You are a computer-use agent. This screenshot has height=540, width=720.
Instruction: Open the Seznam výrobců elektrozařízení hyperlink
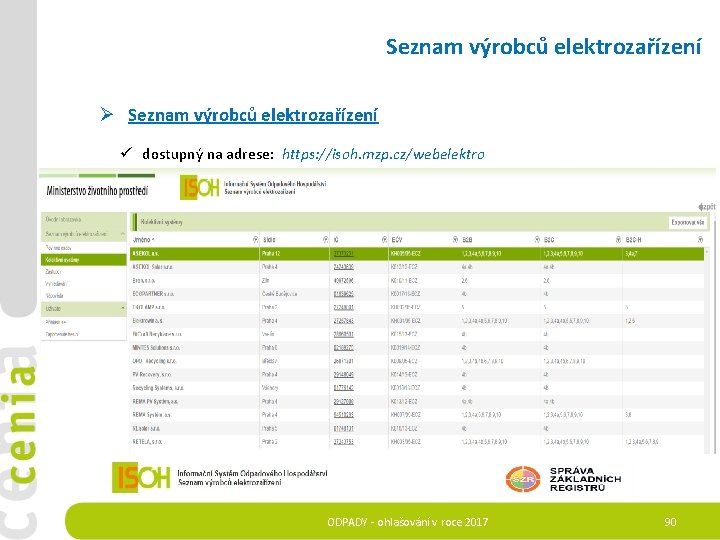click(253, 115)
